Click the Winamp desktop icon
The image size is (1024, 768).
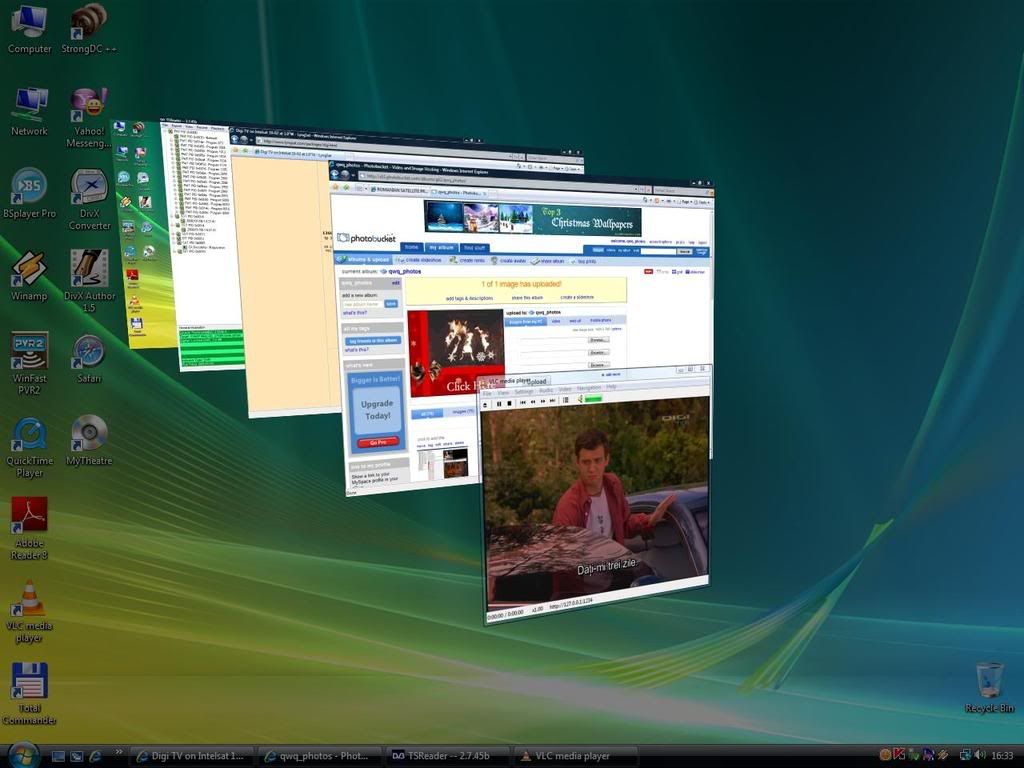click(x=29, y=269)
